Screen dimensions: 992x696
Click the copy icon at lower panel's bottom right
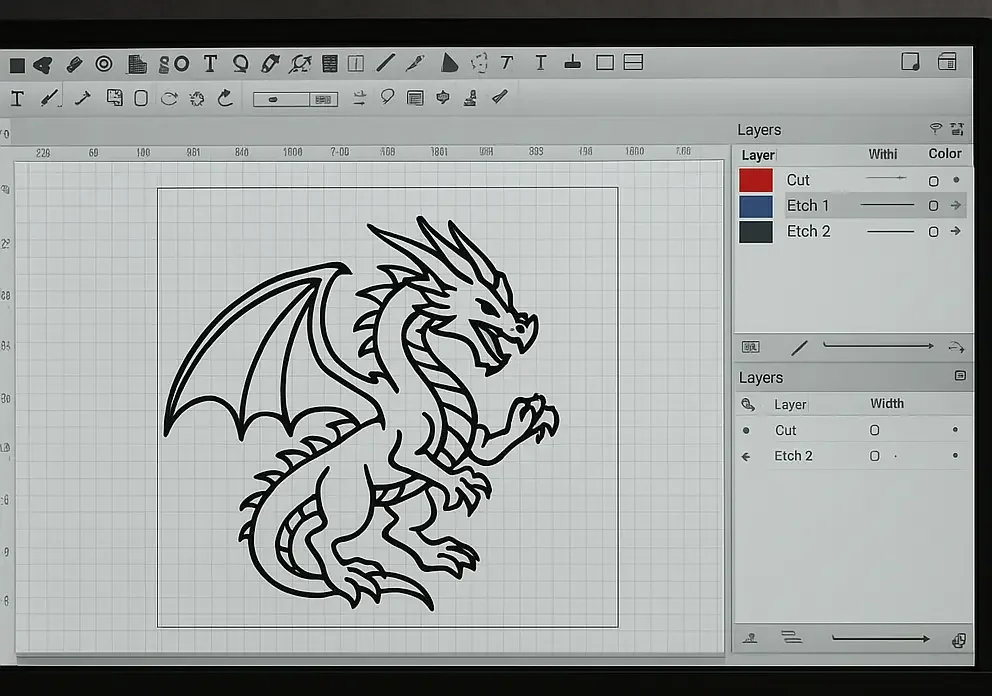coord(959,640)
